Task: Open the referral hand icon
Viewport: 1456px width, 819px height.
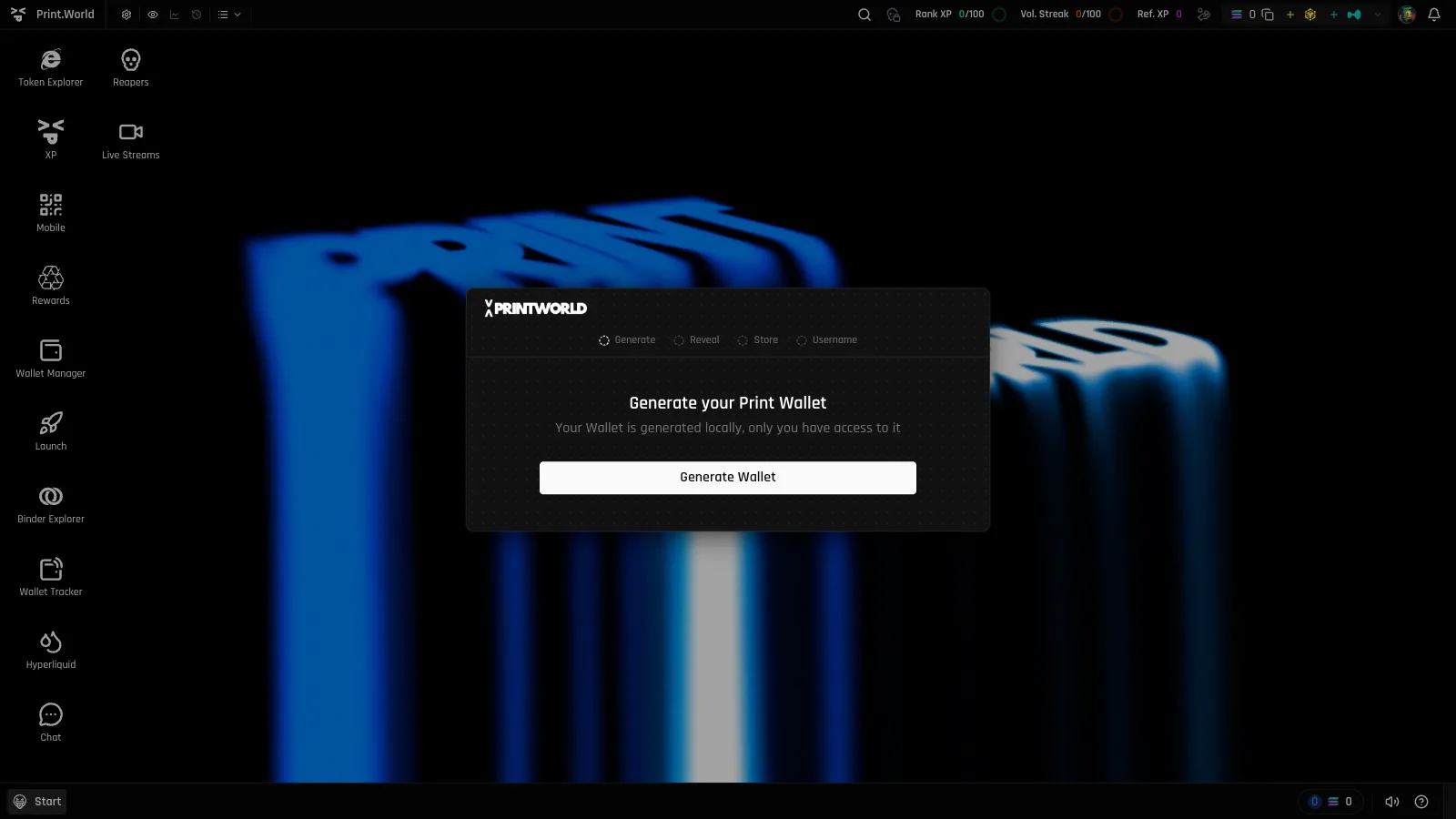Action: coord(1204,15)
